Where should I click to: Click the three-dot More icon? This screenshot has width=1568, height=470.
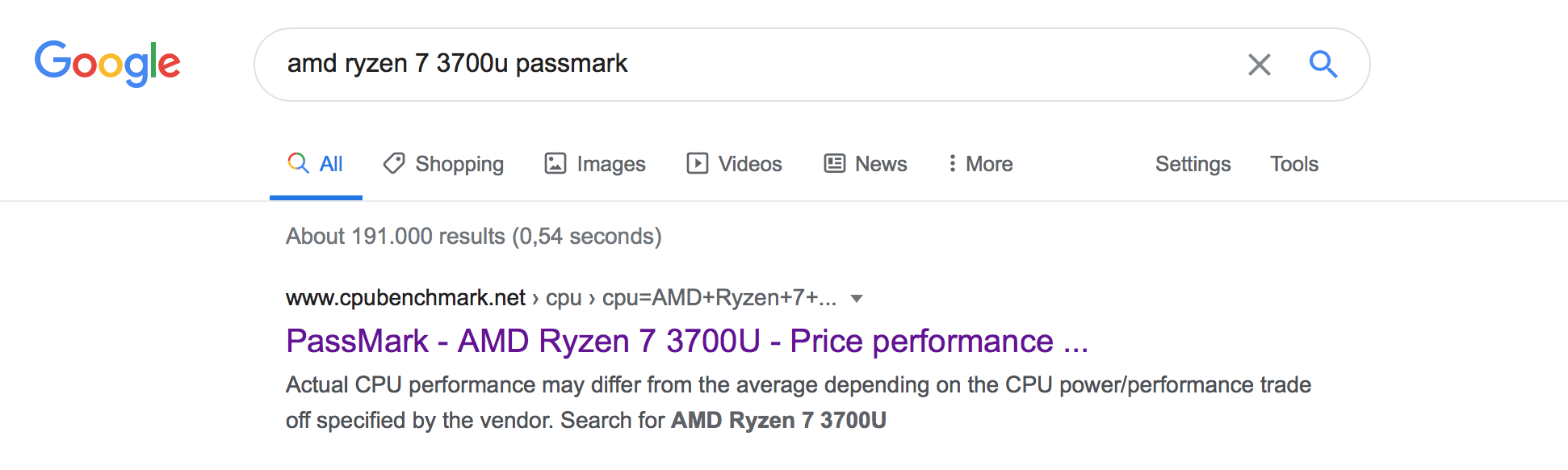[x=953, y=163]
